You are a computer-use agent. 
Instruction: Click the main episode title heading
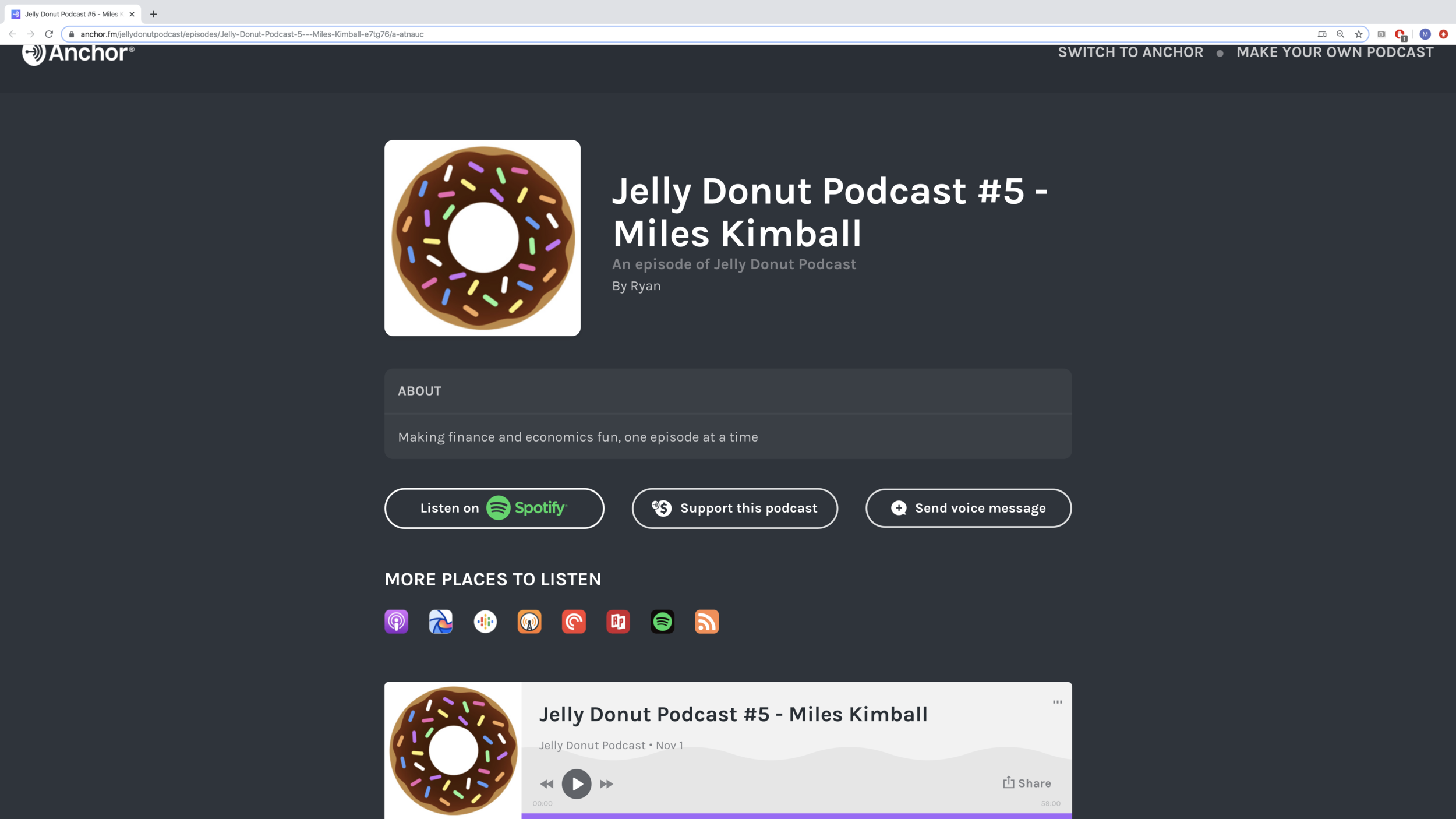click(830, 212)
